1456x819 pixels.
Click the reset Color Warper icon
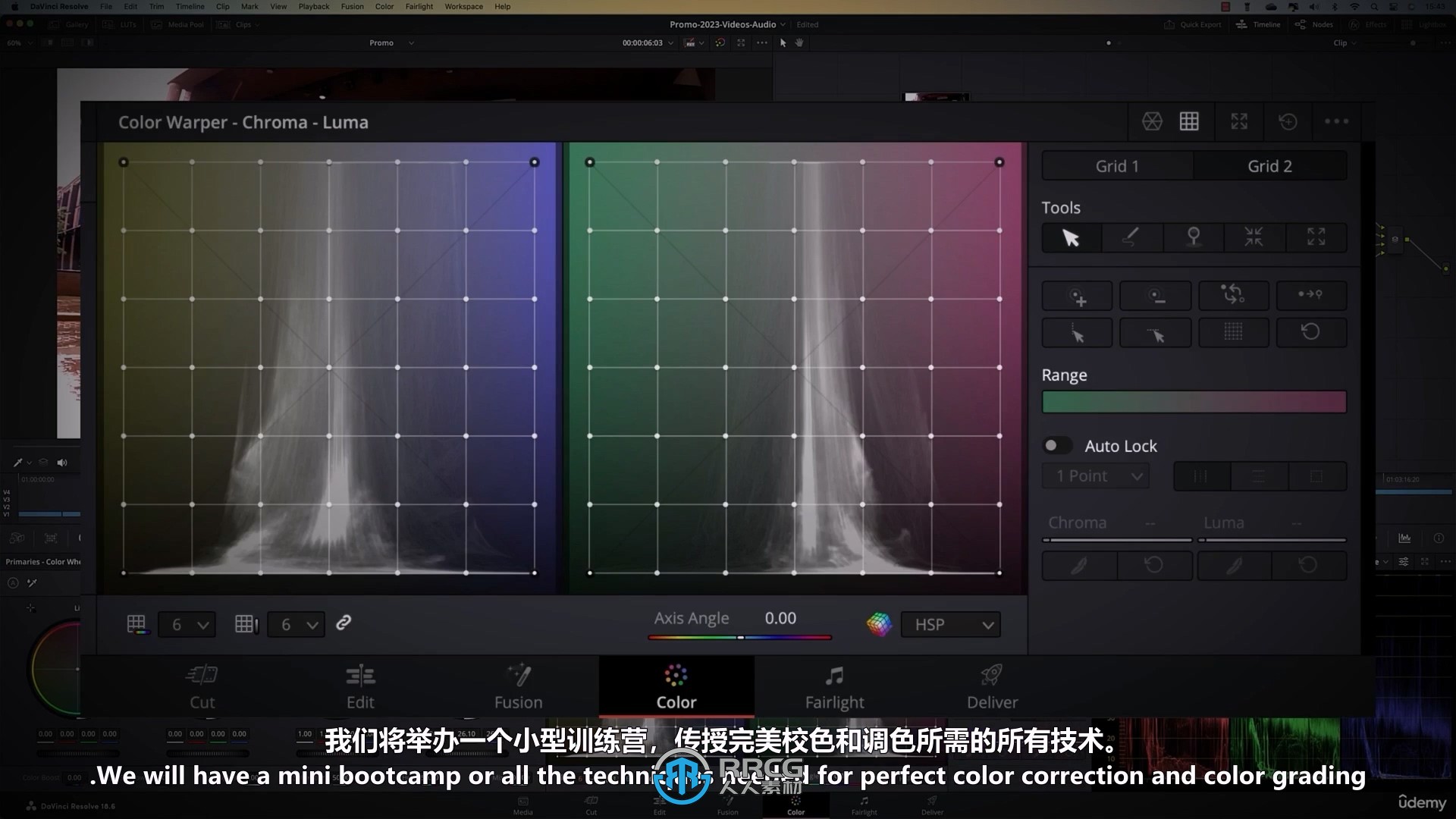[x=1288, y=121]
